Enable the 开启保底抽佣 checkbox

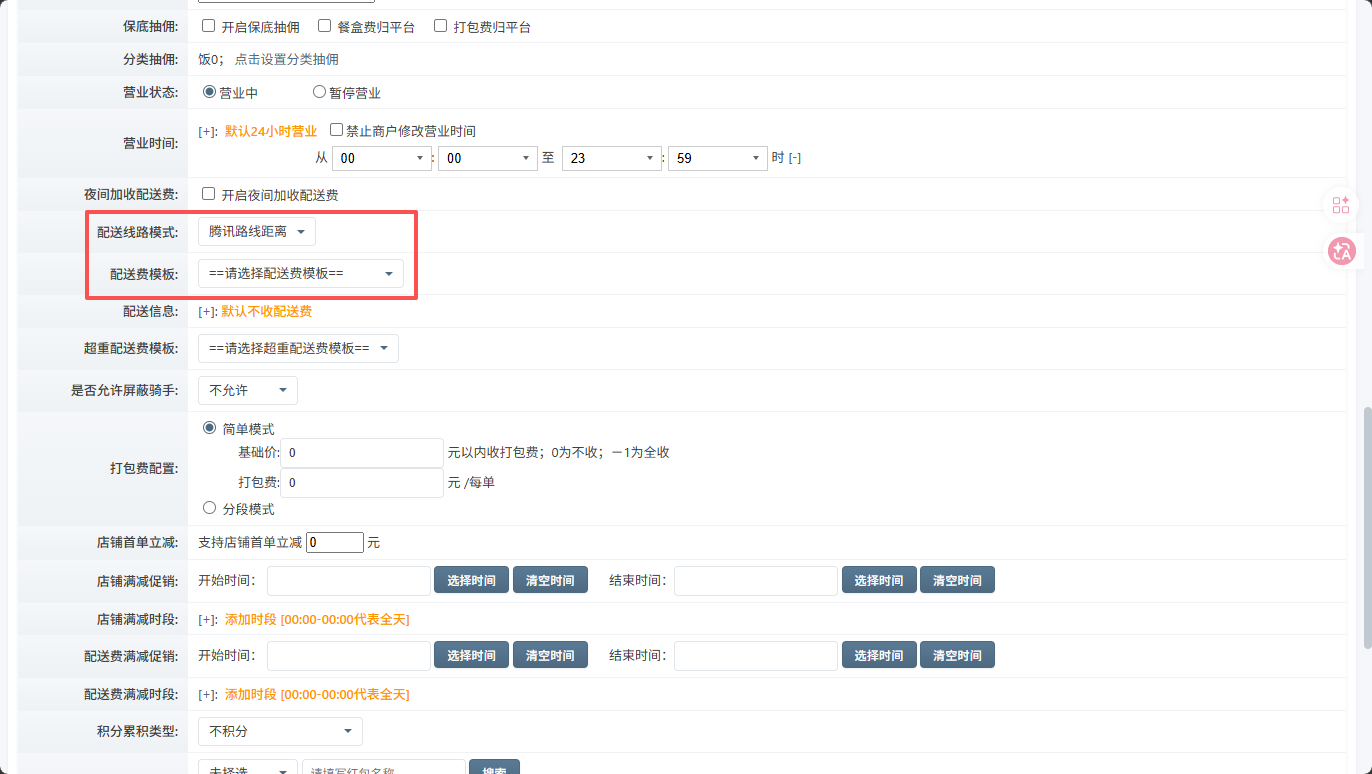coord(209,26)
